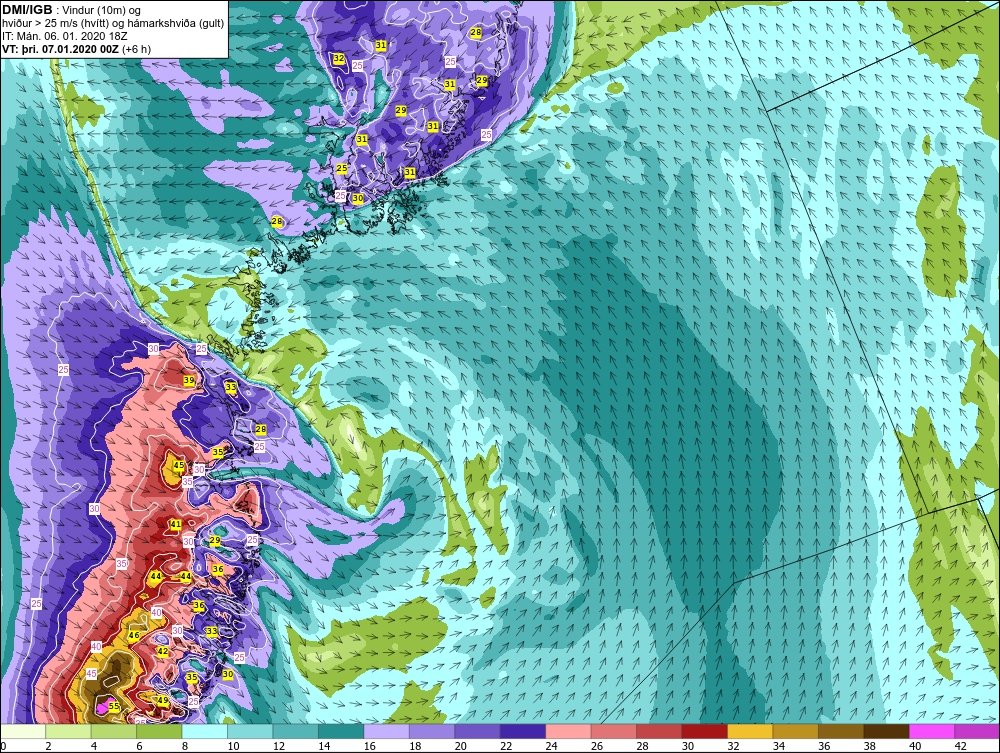Select the 36–38 m/s brown legend swatch
The width and height of the screenshot is (1000, 753).
click(x=841, y=731)
